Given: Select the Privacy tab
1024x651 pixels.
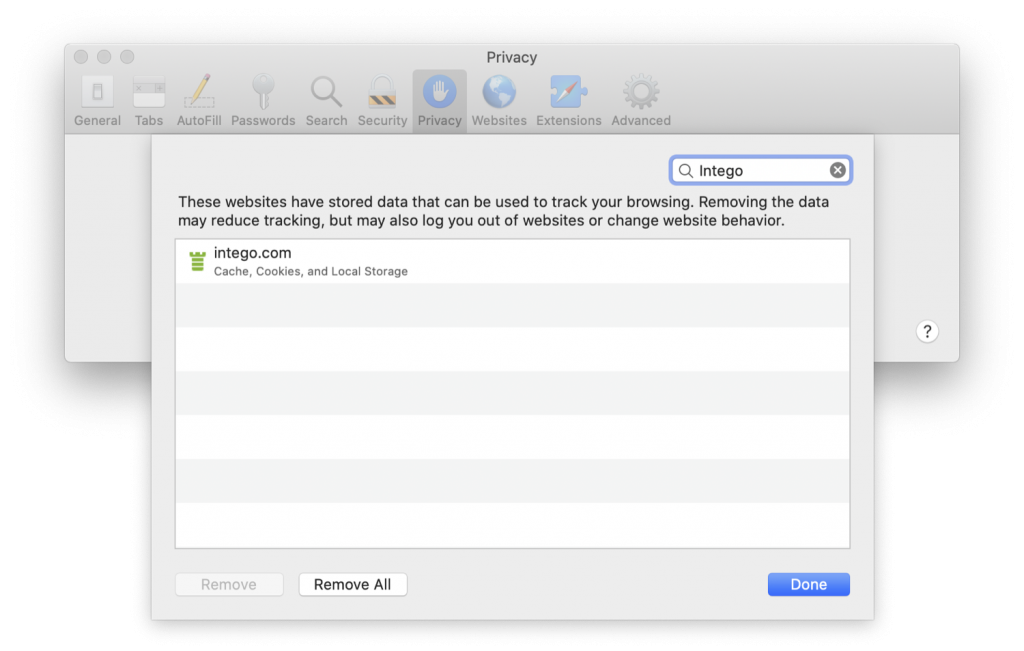Looking at the screenshot, I should (x=439, y=98).
